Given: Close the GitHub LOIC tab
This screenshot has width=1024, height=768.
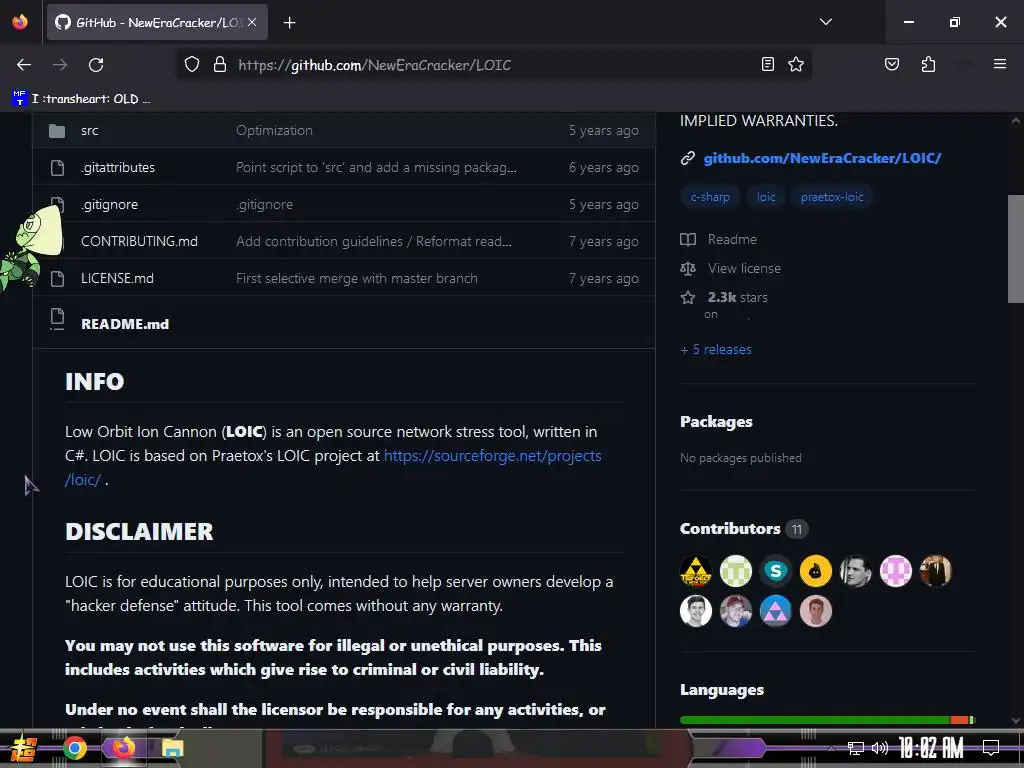Looking at the screenshot, I should click(252, 22).
